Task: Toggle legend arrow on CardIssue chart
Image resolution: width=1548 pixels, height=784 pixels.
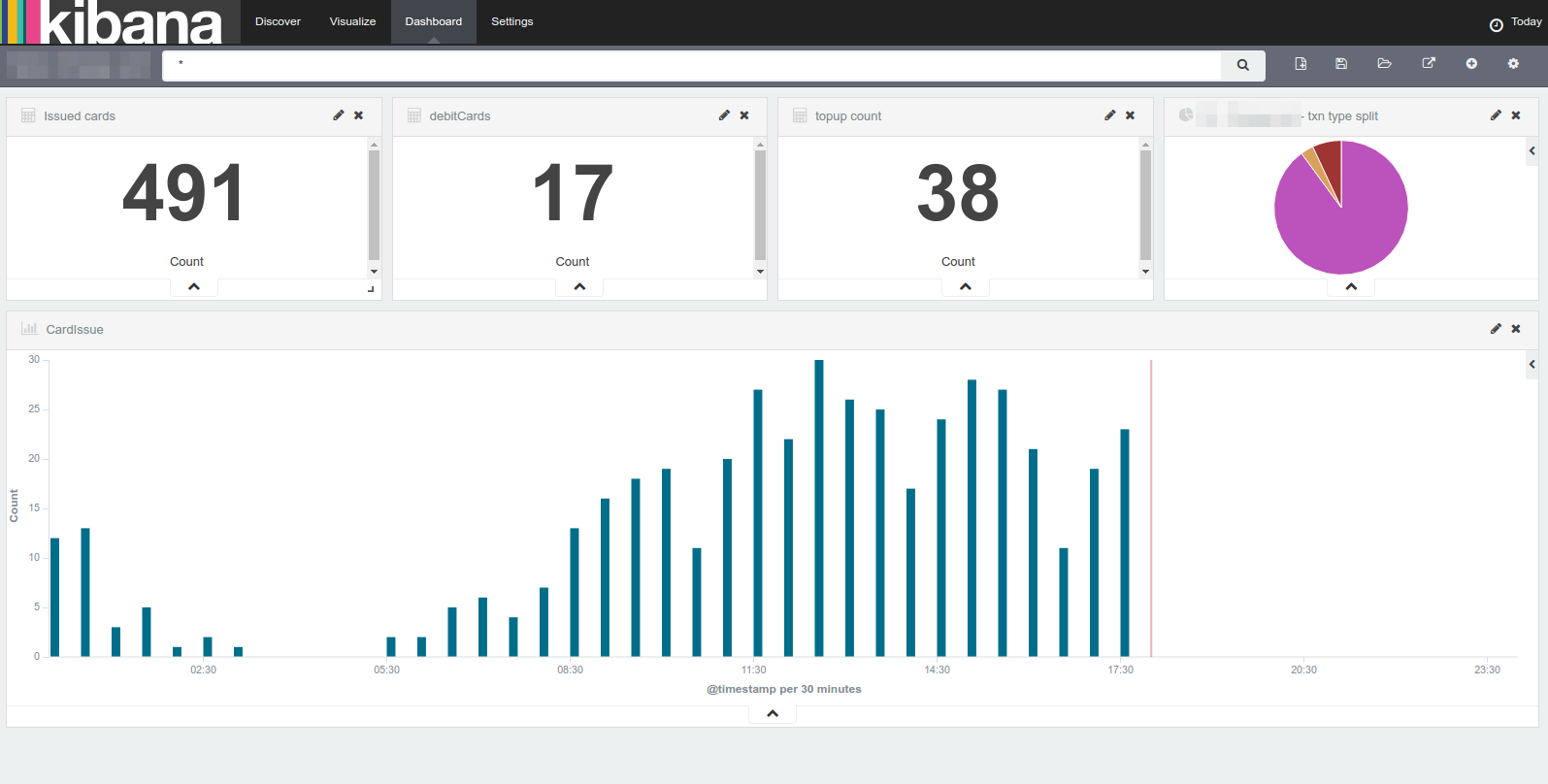Action: pos(1532,365)
